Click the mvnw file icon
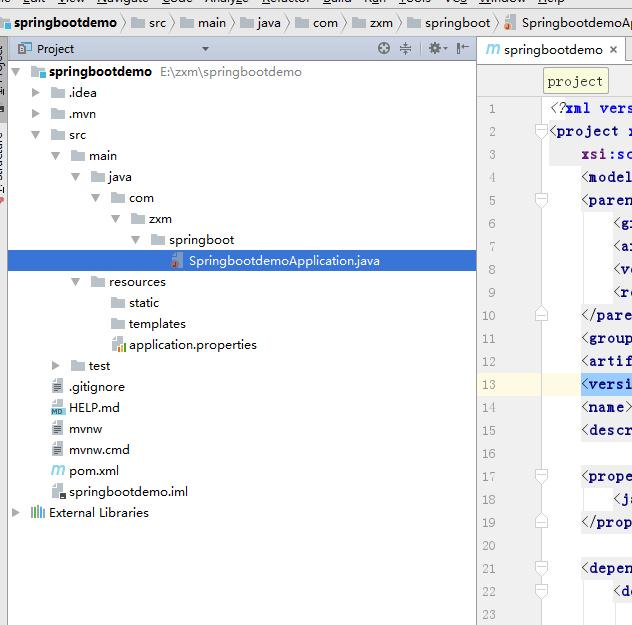This screenshot has width=632, height=625. [58, 428]
